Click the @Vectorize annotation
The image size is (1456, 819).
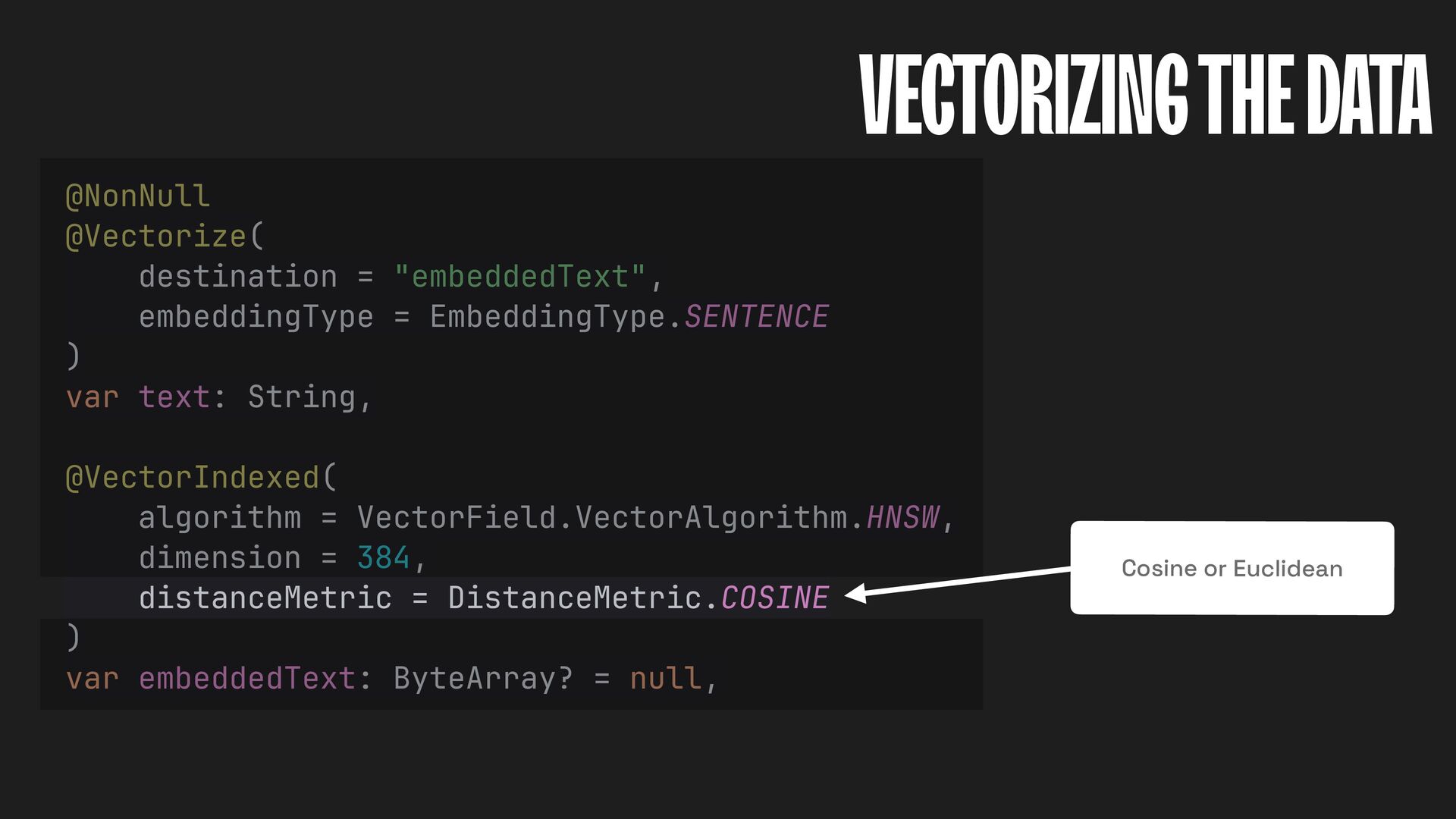(x=156, y=237)
